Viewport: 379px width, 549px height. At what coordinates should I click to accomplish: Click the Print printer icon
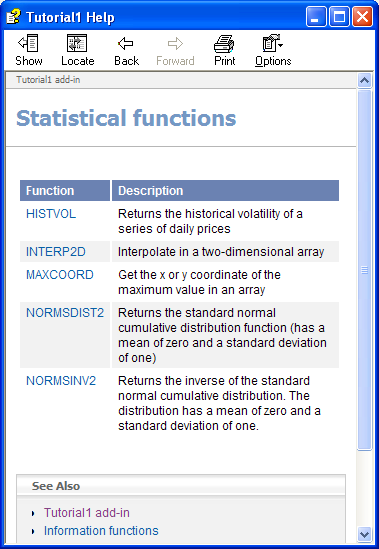pyautogui.click(x=224, y=43)
